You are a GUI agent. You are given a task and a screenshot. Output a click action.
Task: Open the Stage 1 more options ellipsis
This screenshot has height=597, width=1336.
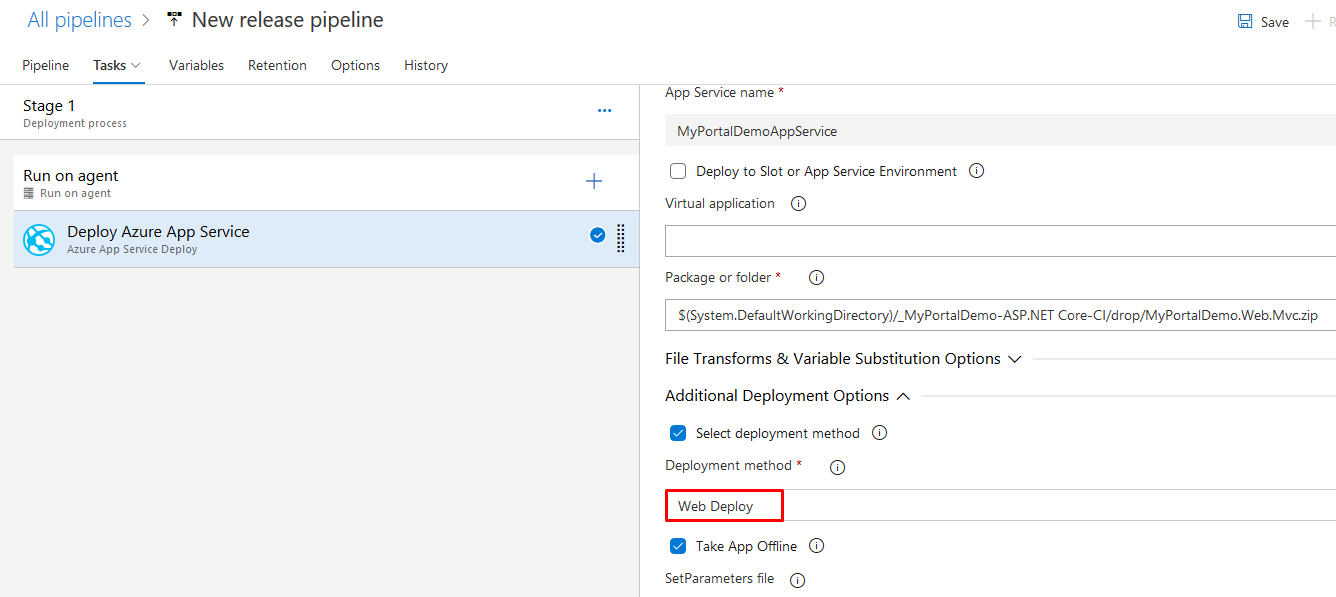pos(604,111)
